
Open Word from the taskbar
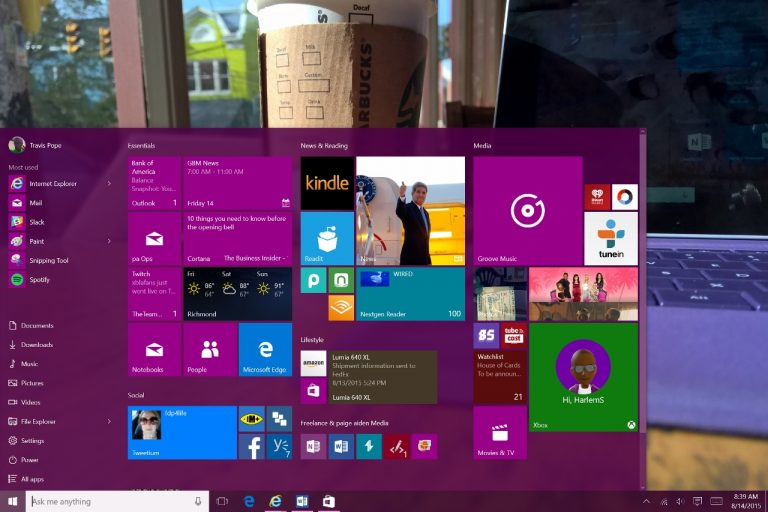pos(302,501)
